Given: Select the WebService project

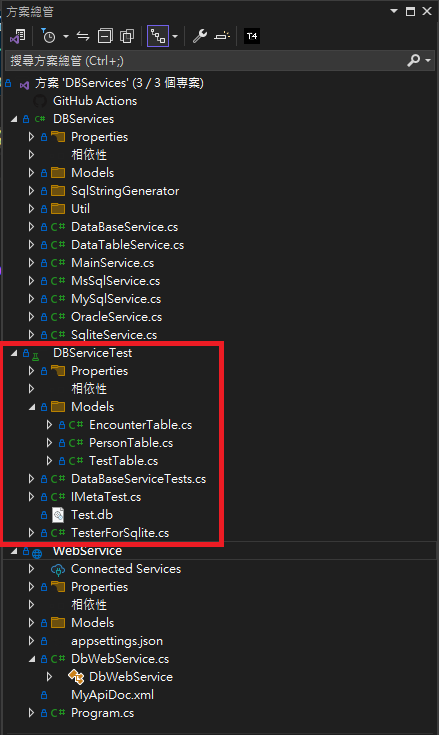Looking at the screenshot, I should point(88,551).
